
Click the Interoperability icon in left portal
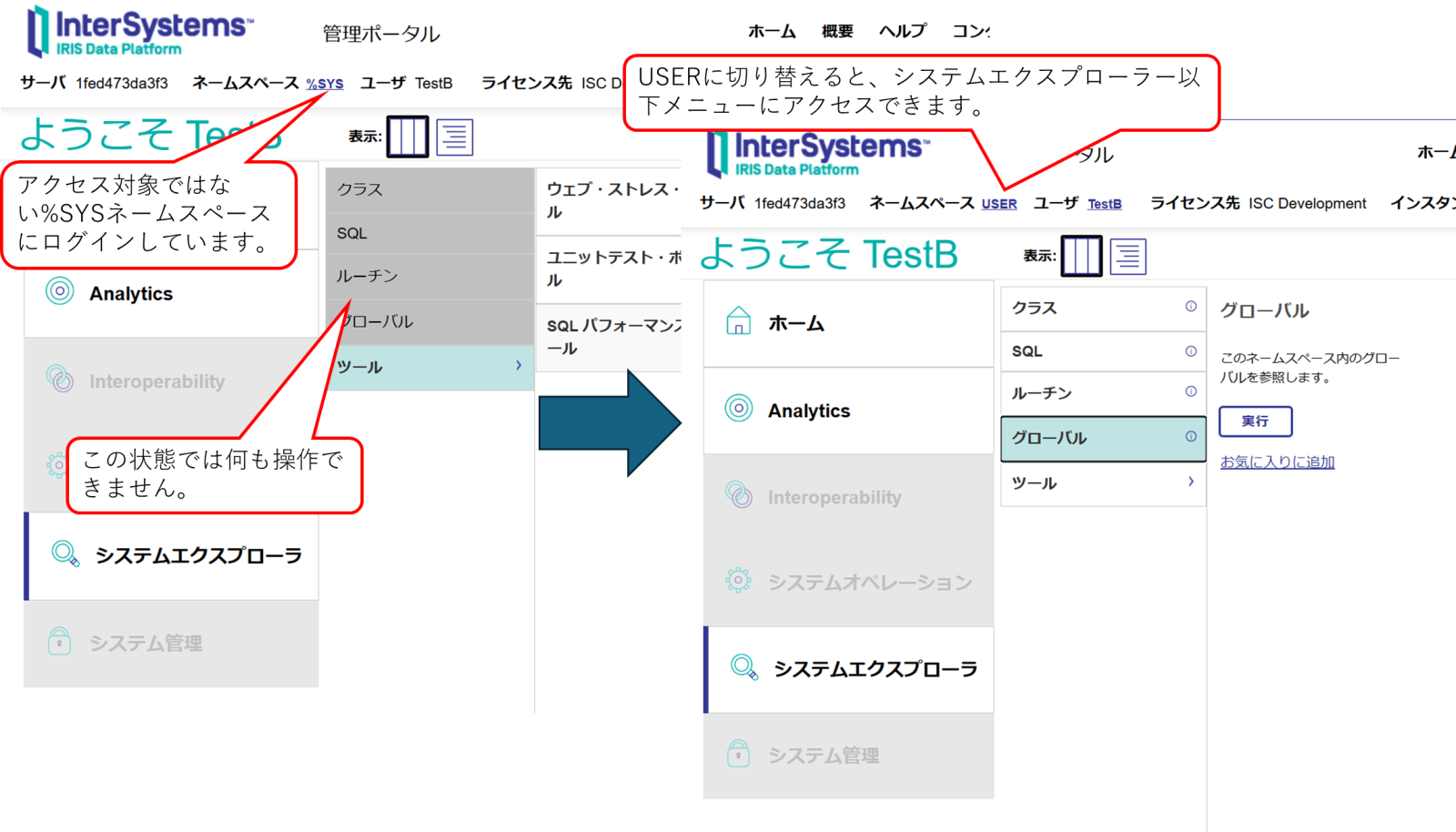60,379
